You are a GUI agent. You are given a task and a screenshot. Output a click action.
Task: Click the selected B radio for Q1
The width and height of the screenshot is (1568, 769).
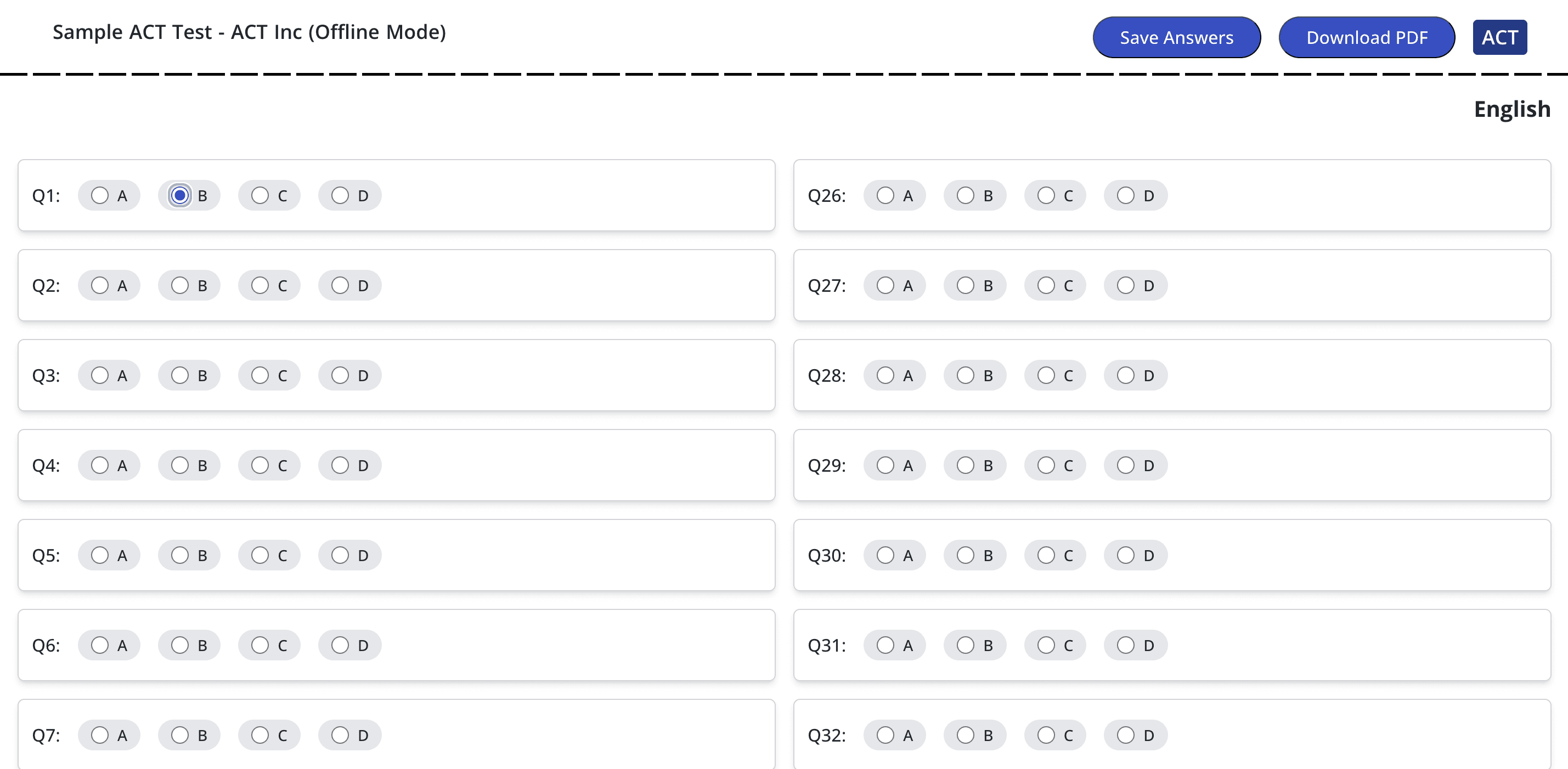179,195
